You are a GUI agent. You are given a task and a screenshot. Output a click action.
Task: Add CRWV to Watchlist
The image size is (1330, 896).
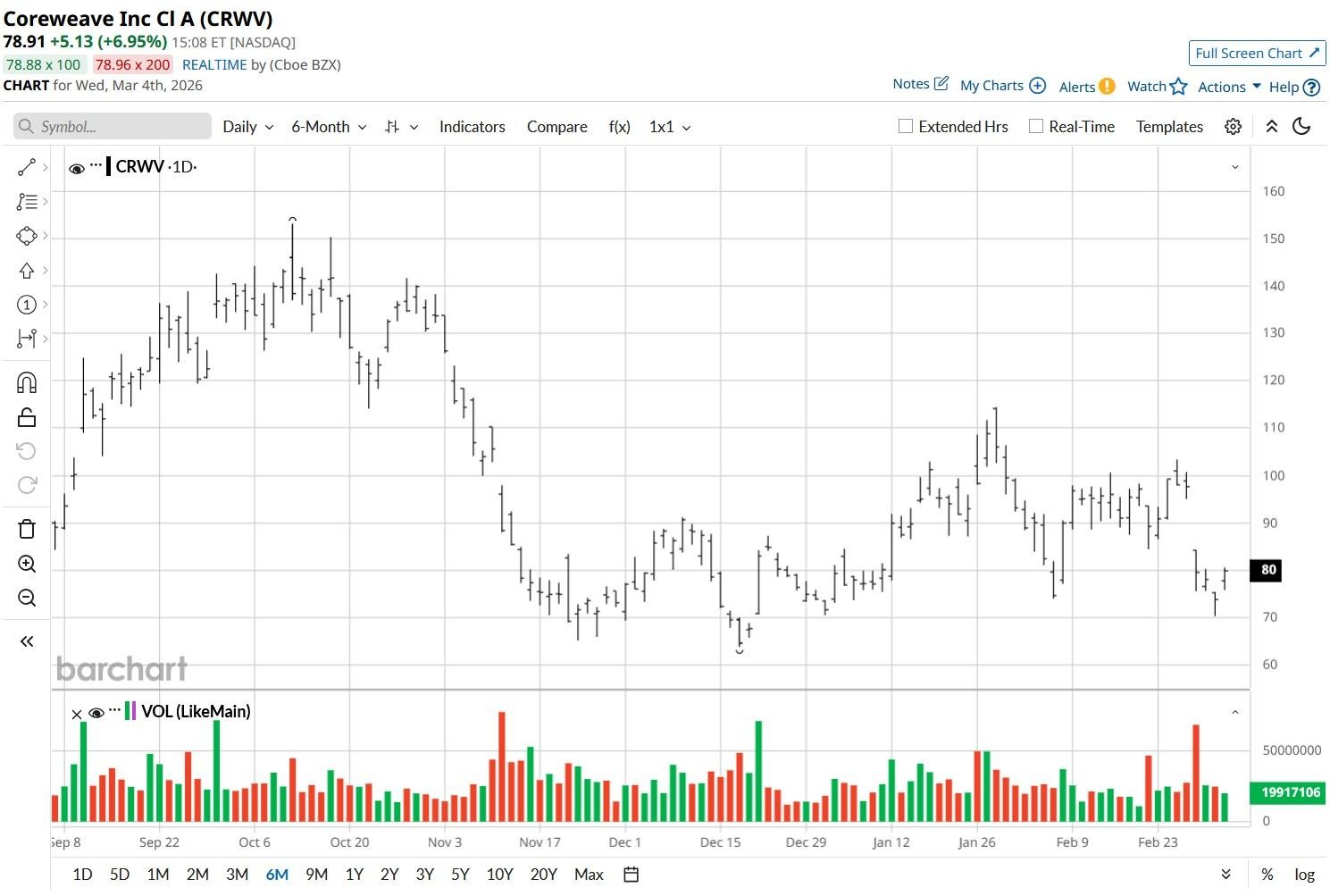1157,86
